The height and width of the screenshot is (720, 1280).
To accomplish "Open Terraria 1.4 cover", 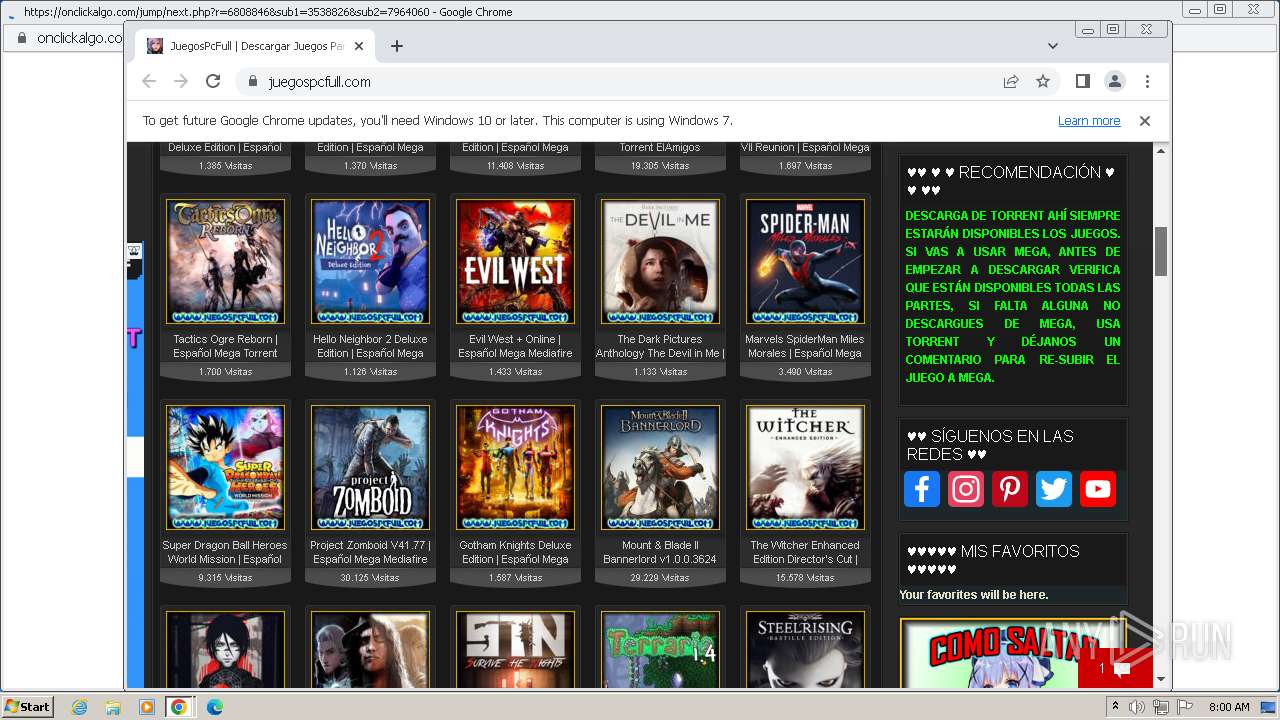I will [x=660, y=650].
